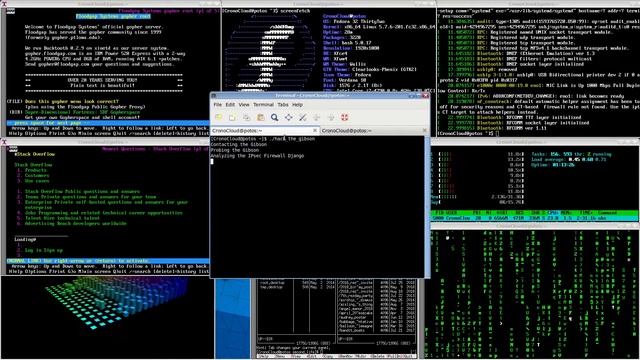Click the htop PID USER column header row

[534, 213]
